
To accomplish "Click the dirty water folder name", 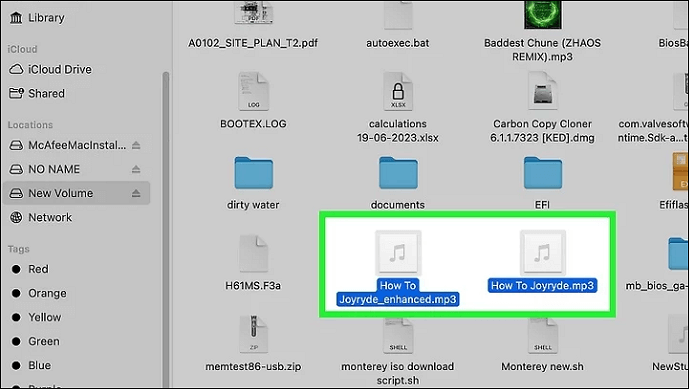I will click(253, 205).
